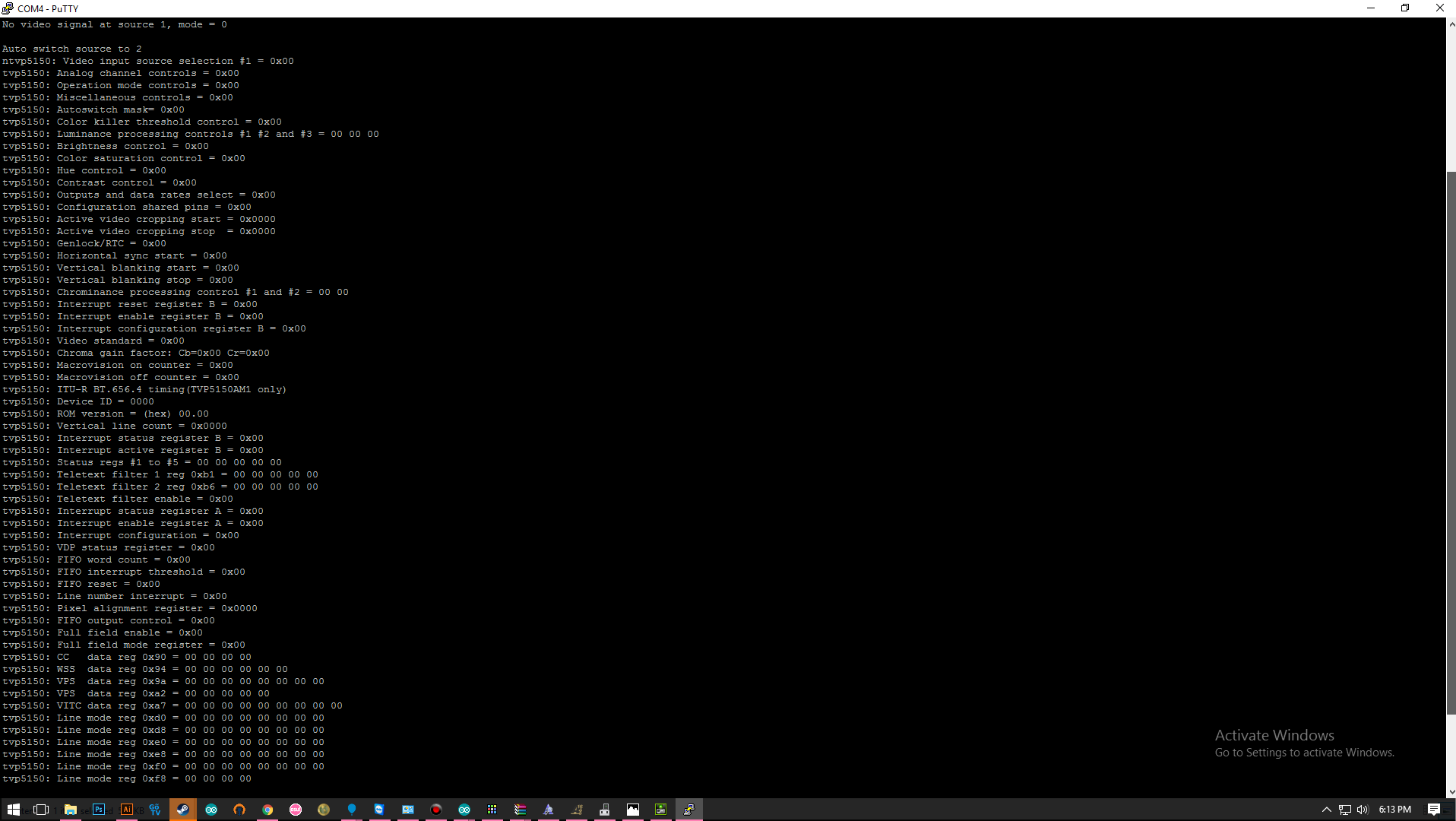This screenshot has width=1456, height=821.
Task: Launch the pink osu! icon on taskbar
Action: 296,810
